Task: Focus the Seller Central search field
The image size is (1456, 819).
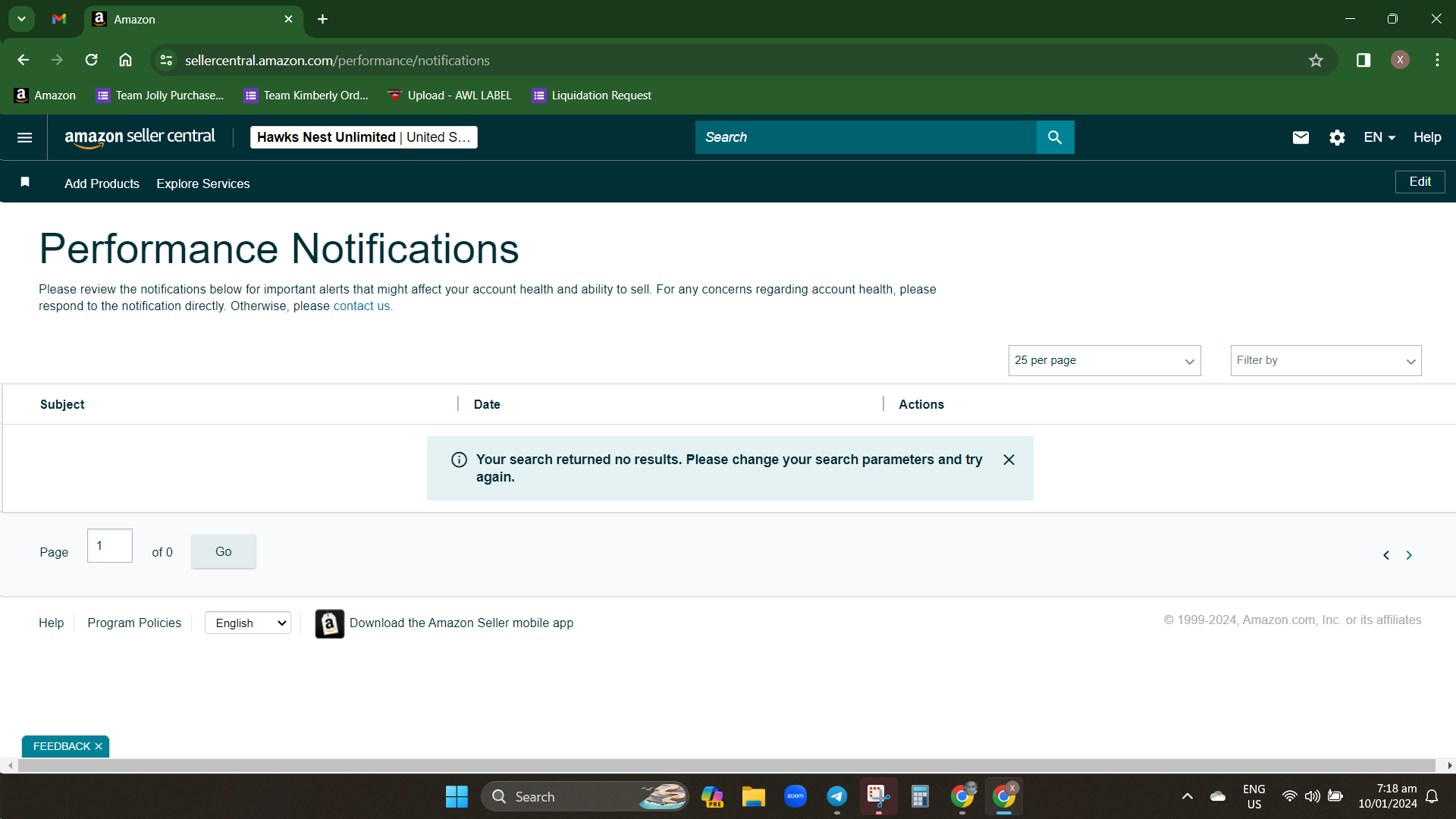Action: tap(866, 137)
